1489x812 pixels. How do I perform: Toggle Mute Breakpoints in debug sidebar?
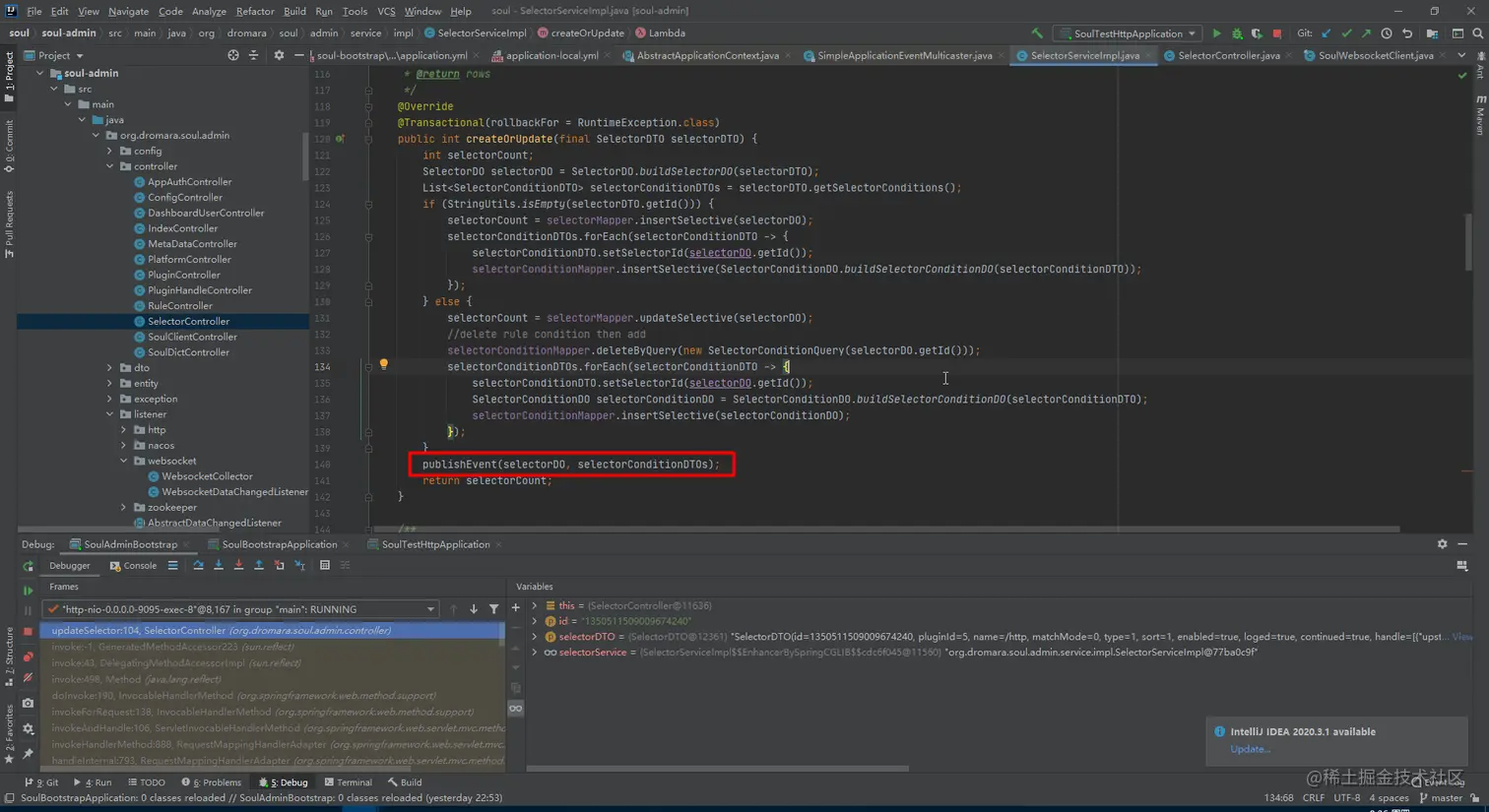(x=28, y=677)
